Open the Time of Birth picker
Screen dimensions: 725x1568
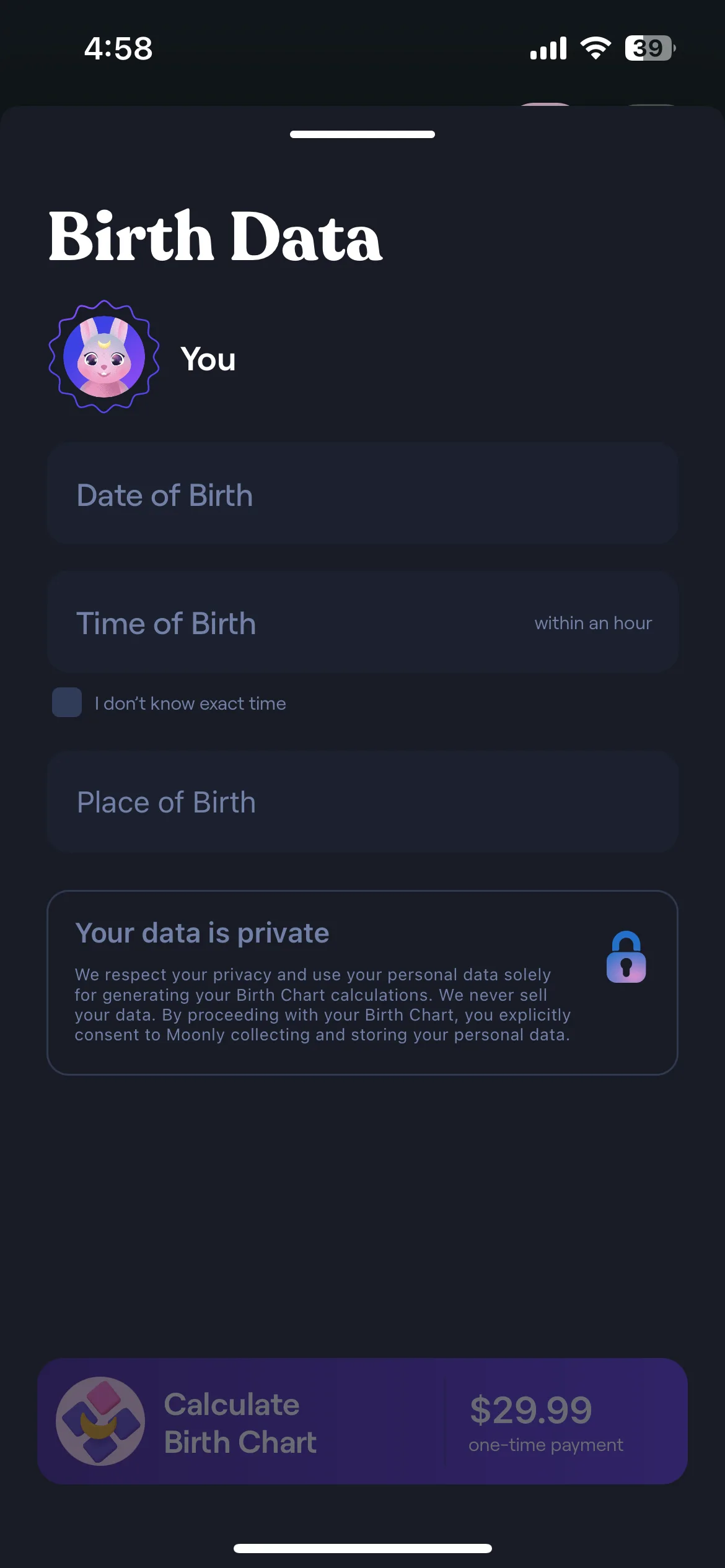coord(362,622)
